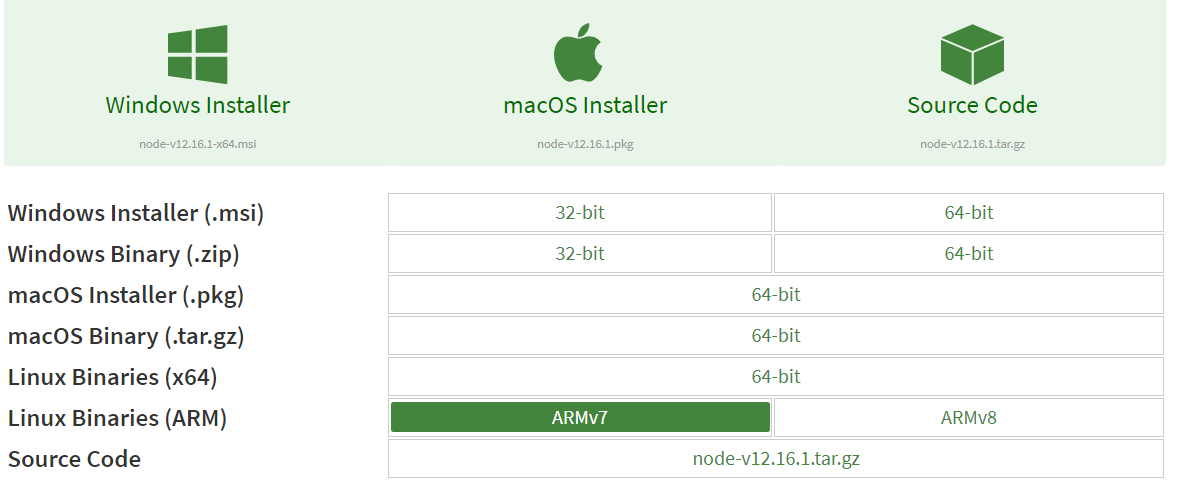Click the Windows logo icon

click(198, 54)
